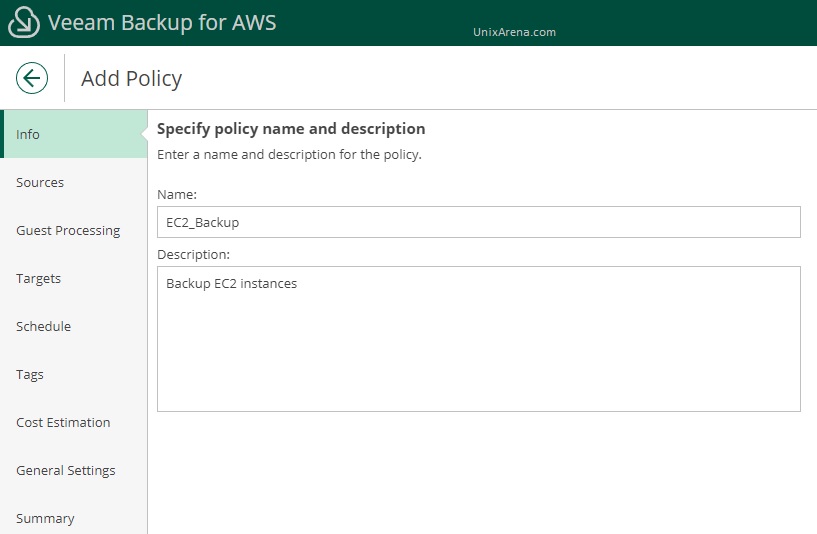Click the Description text area

(x=479, y=339)
